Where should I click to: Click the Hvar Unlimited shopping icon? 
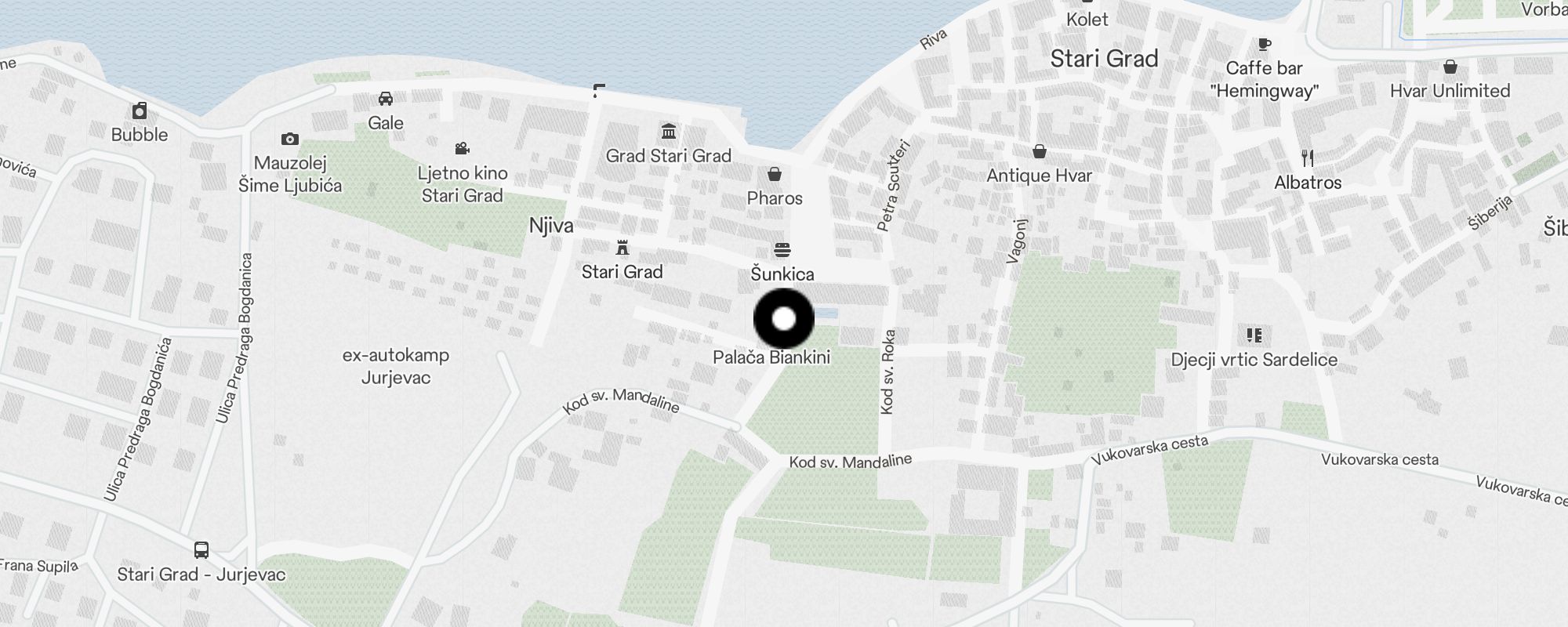pyautogui.click(x=1450, y=67)
